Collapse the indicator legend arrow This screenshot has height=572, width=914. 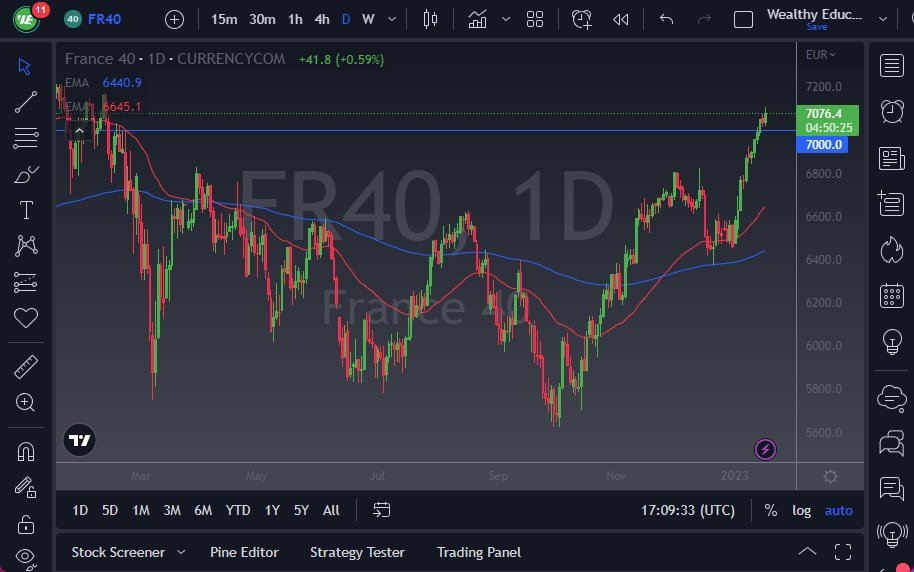pyautogui.click(x=79, y=131)
